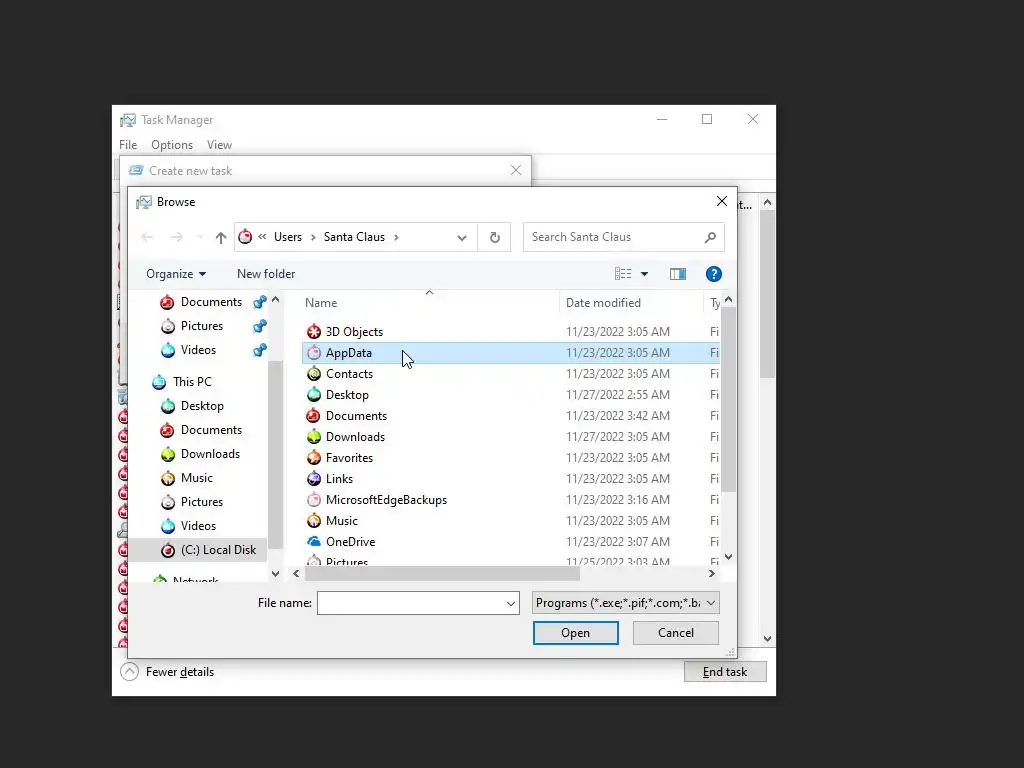1024x768 pixels.
Task: Click 11/23/2022 3:16 AM date cell
Action: [617, 500]
